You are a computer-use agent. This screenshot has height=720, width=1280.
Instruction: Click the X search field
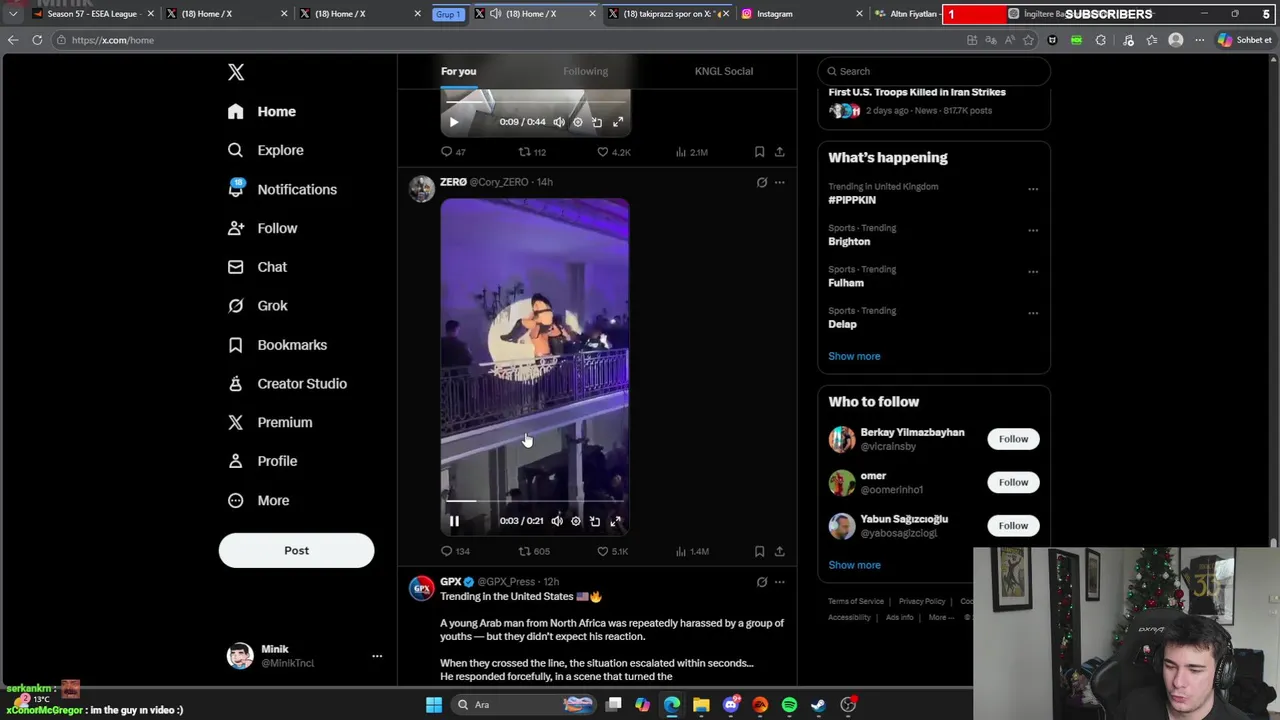coord(934,71)
